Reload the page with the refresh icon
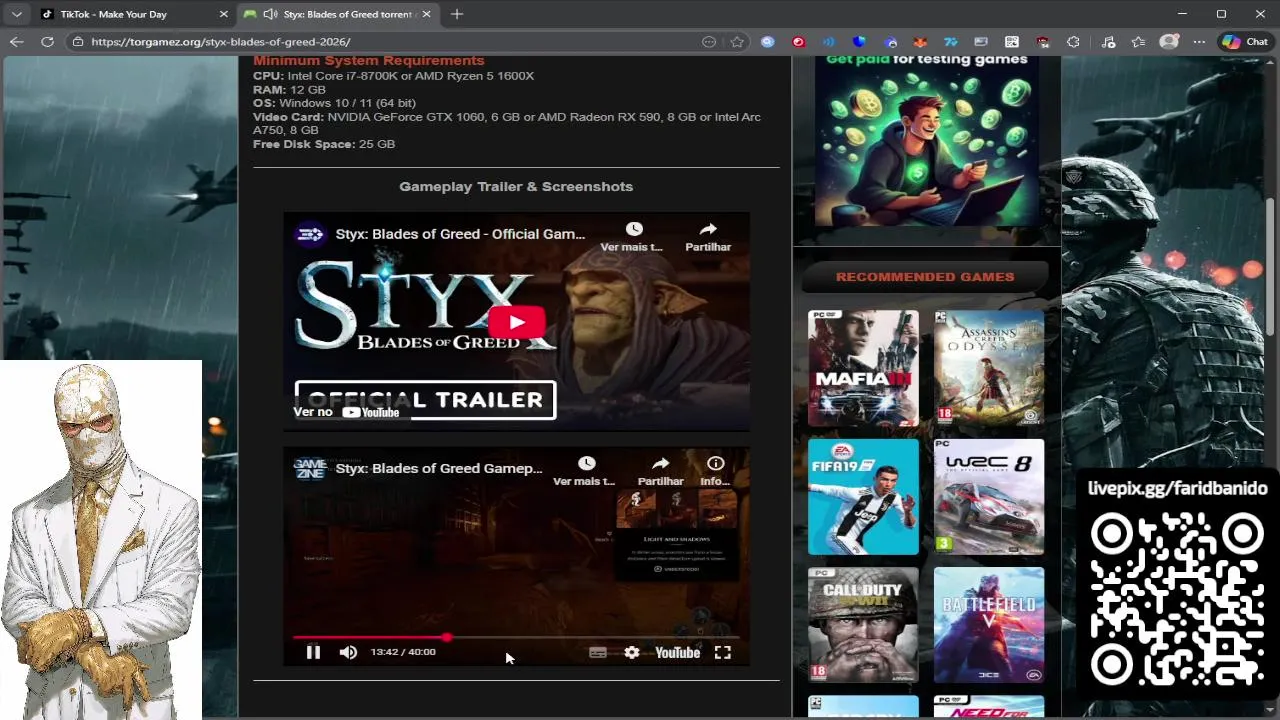The image size is (1280, 720). (47, 42)
